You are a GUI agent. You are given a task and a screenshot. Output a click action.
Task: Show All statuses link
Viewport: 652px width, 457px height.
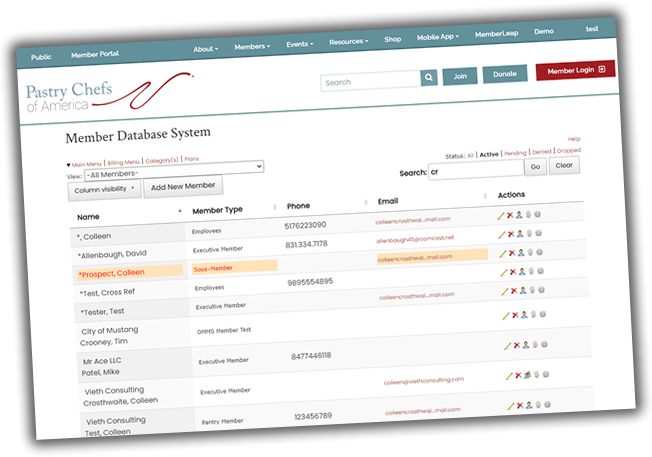[x=470, y=156]
